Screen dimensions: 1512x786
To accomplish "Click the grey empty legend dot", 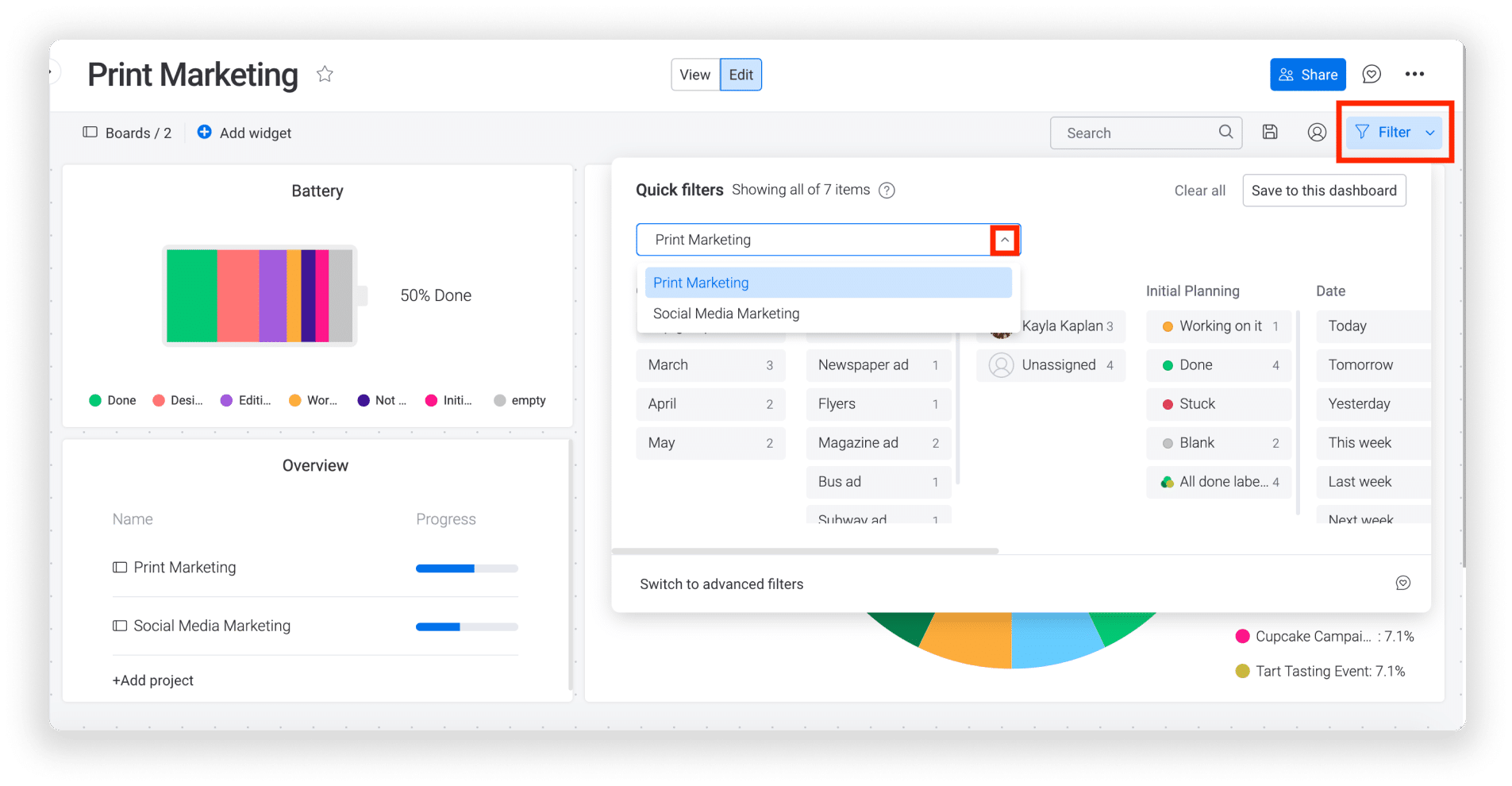I will click(x=500, y=400).
